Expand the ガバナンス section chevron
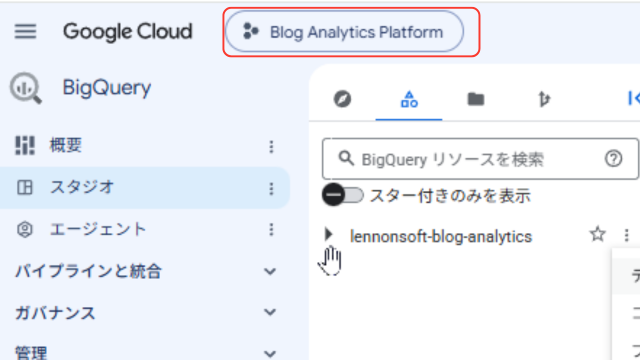 (x=270, y=312)
